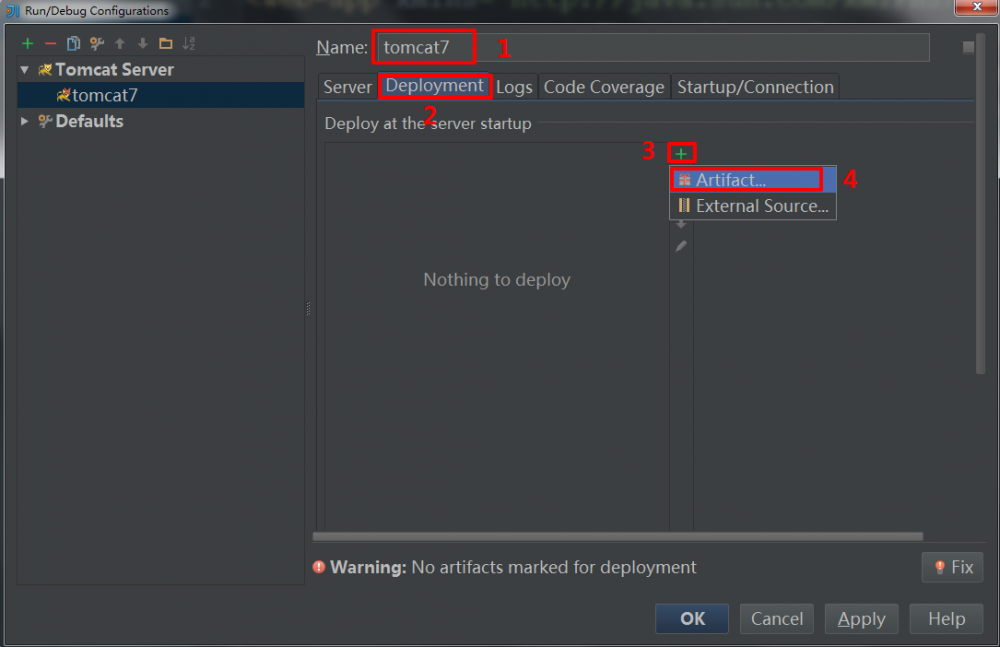
Task: Sort configurations alphabetically
Action: point(188,43)
